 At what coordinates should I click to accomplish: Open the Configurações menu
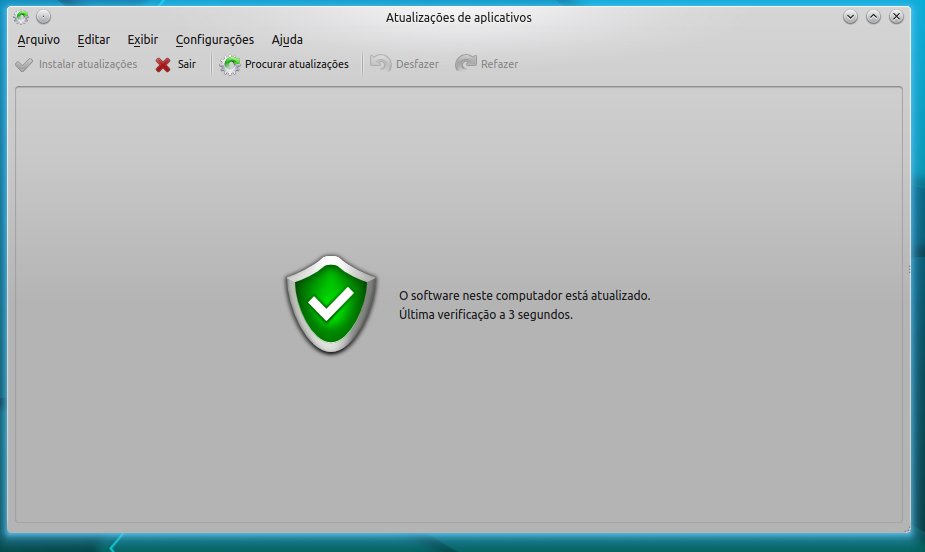pos(215,40)
